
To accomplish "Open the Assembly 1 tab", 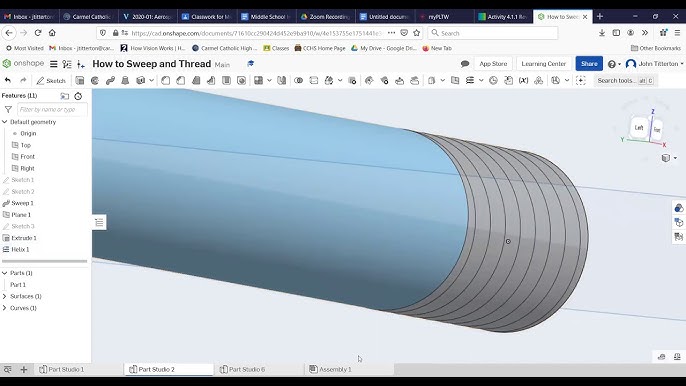I will [331, 369].
